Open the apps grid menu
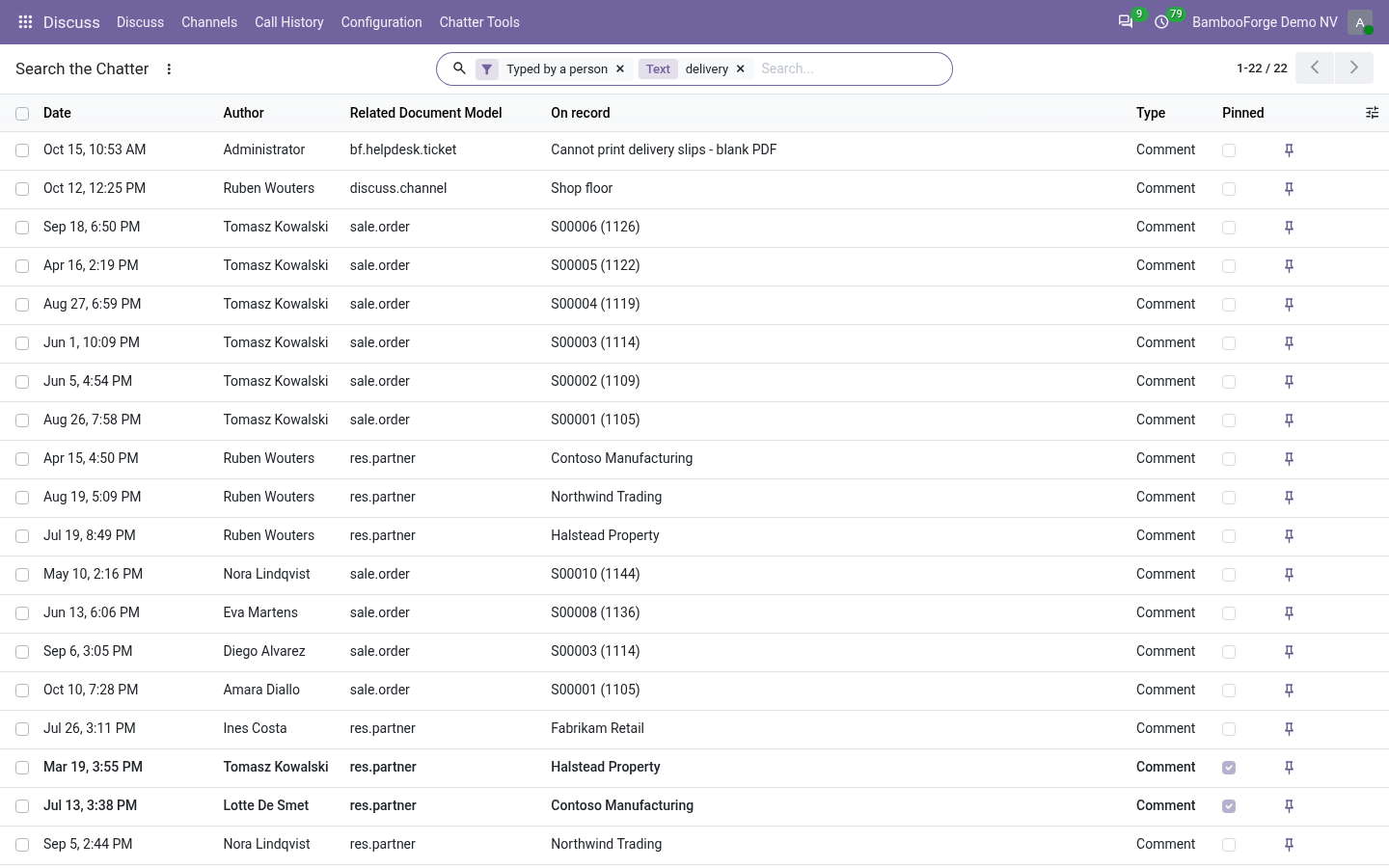1389x868 pixels. (x=25, y=22)
